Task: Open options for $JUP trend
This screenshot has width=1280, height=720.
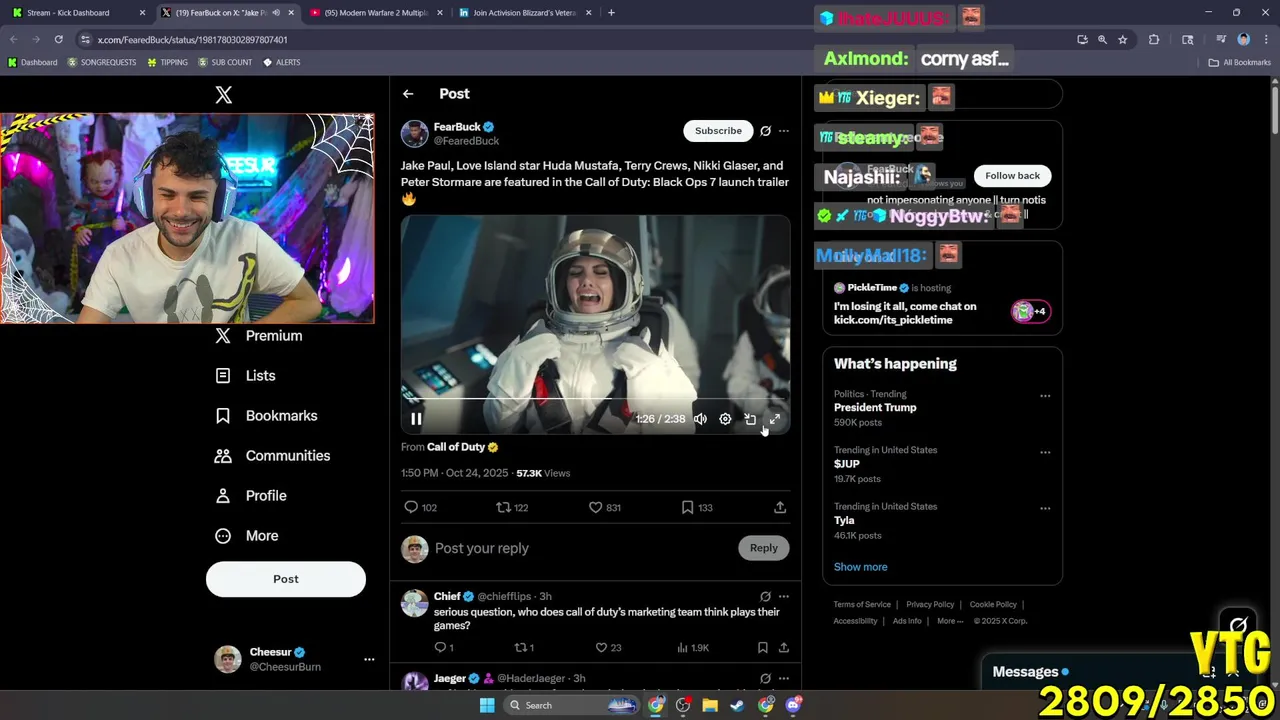Action: coord(1045,452)
